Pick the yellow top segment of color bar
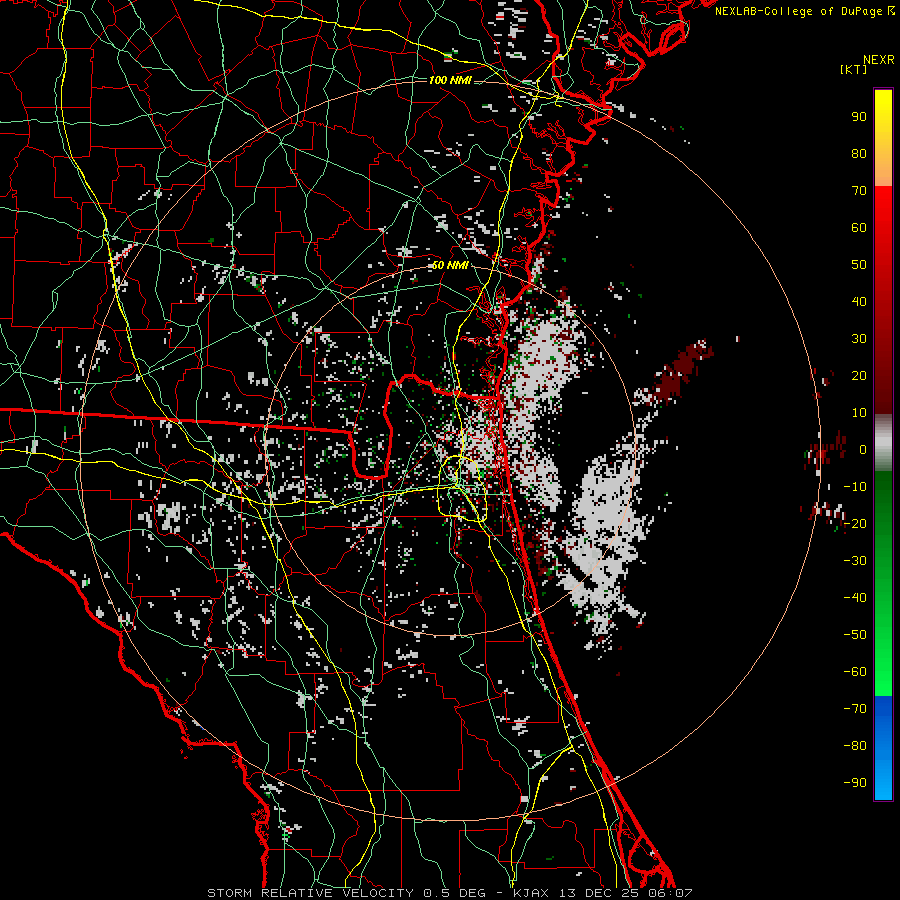The width and height of the screenshot is (900, 900). (x=883, y=138)
